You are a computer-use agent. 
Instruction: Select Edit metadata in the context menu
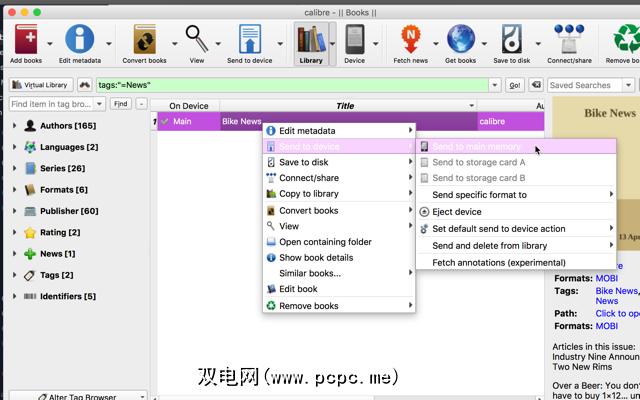339,131
